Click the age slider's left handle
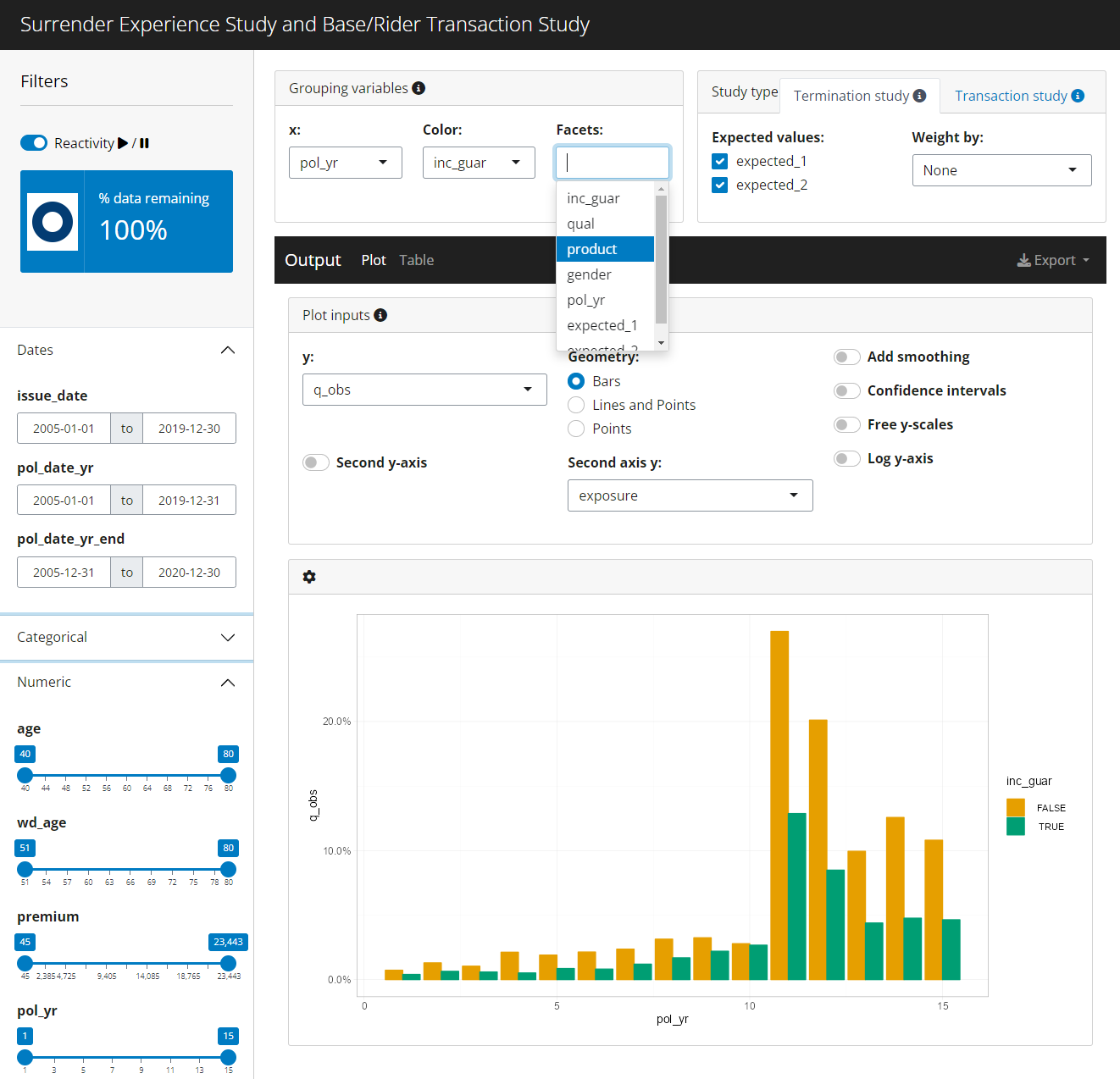The height and width of the screenshot is (1079, 1120). coord(25,775)
